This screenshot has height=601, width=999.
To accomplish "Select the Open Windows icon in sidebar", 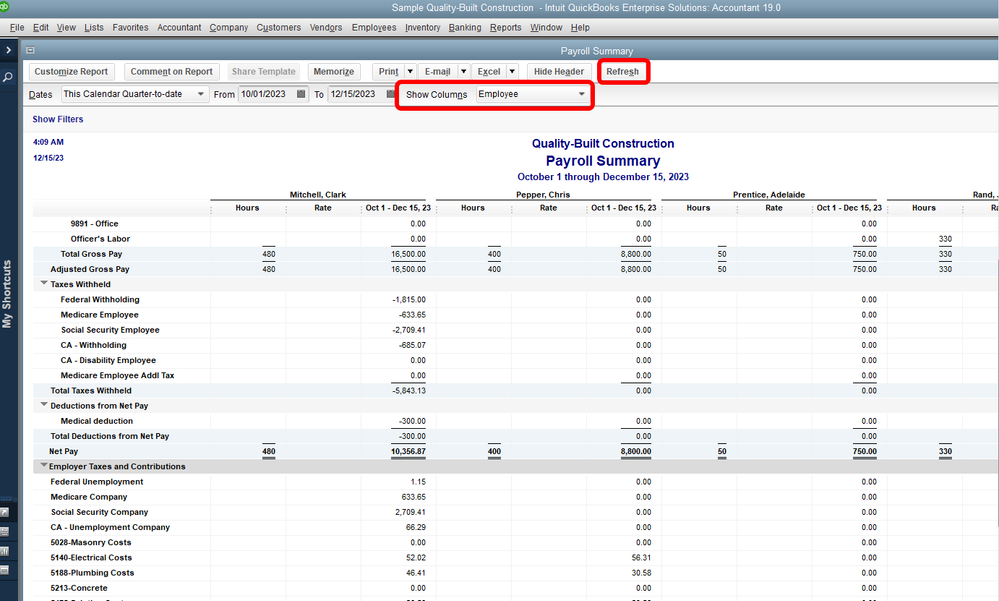I will click(x=4, y=570).
